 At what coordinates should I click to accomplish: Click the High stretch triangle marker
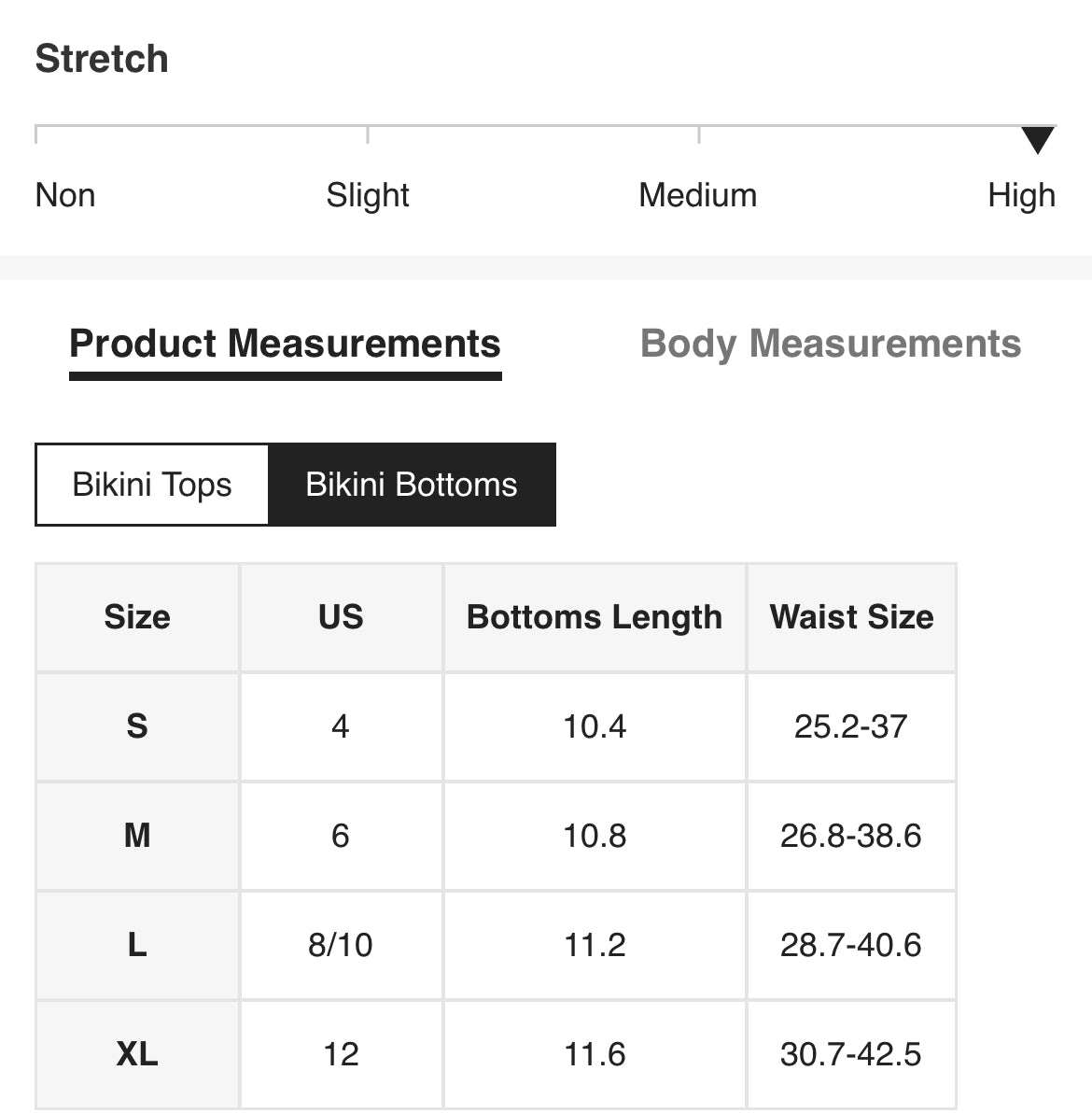[1037, 140]
